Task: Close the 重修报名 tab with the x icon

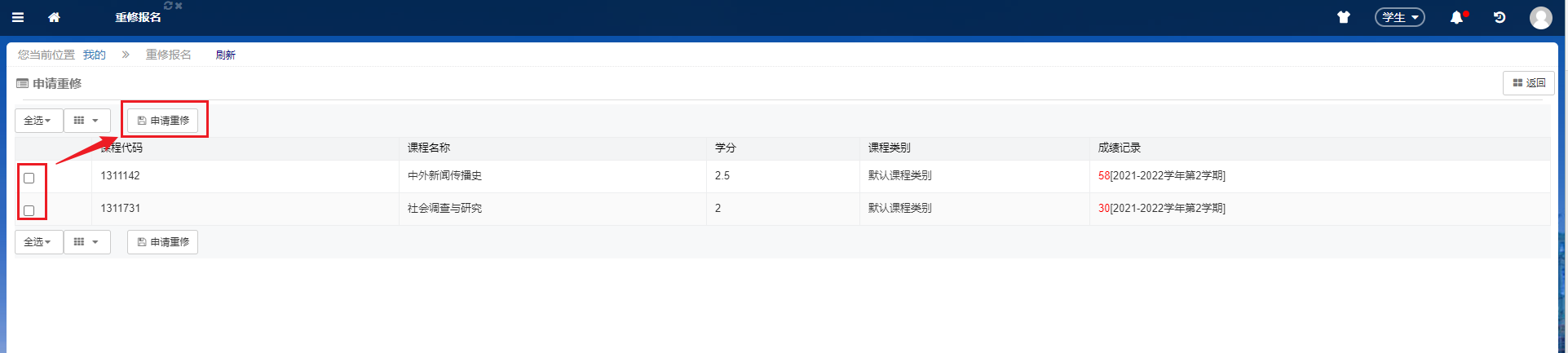Action: [179, 6]
